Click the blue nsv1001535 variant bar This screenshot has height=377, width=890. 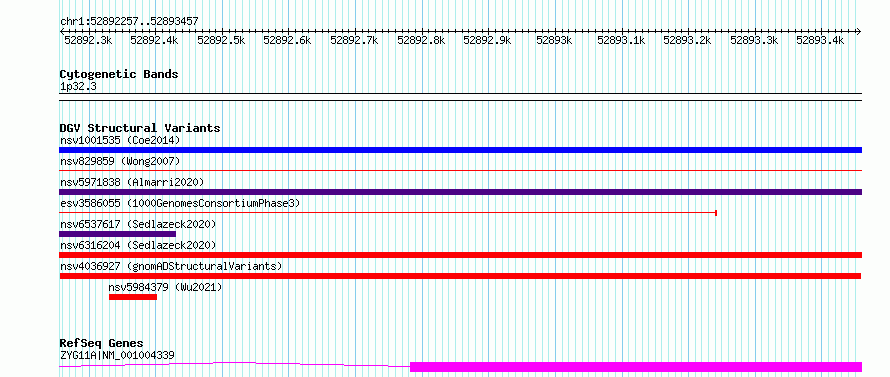point(461,150)
